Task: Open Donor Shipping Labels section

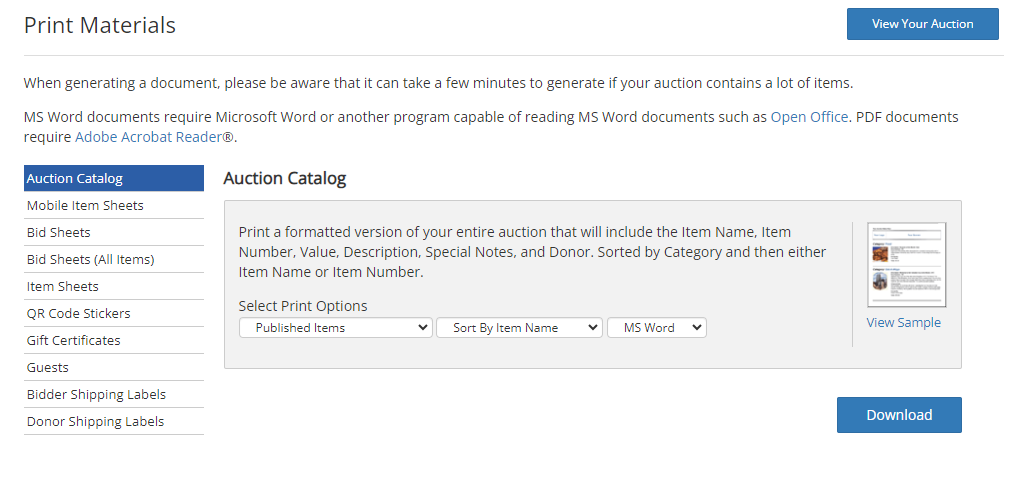Action: click(x=114, y=422)
